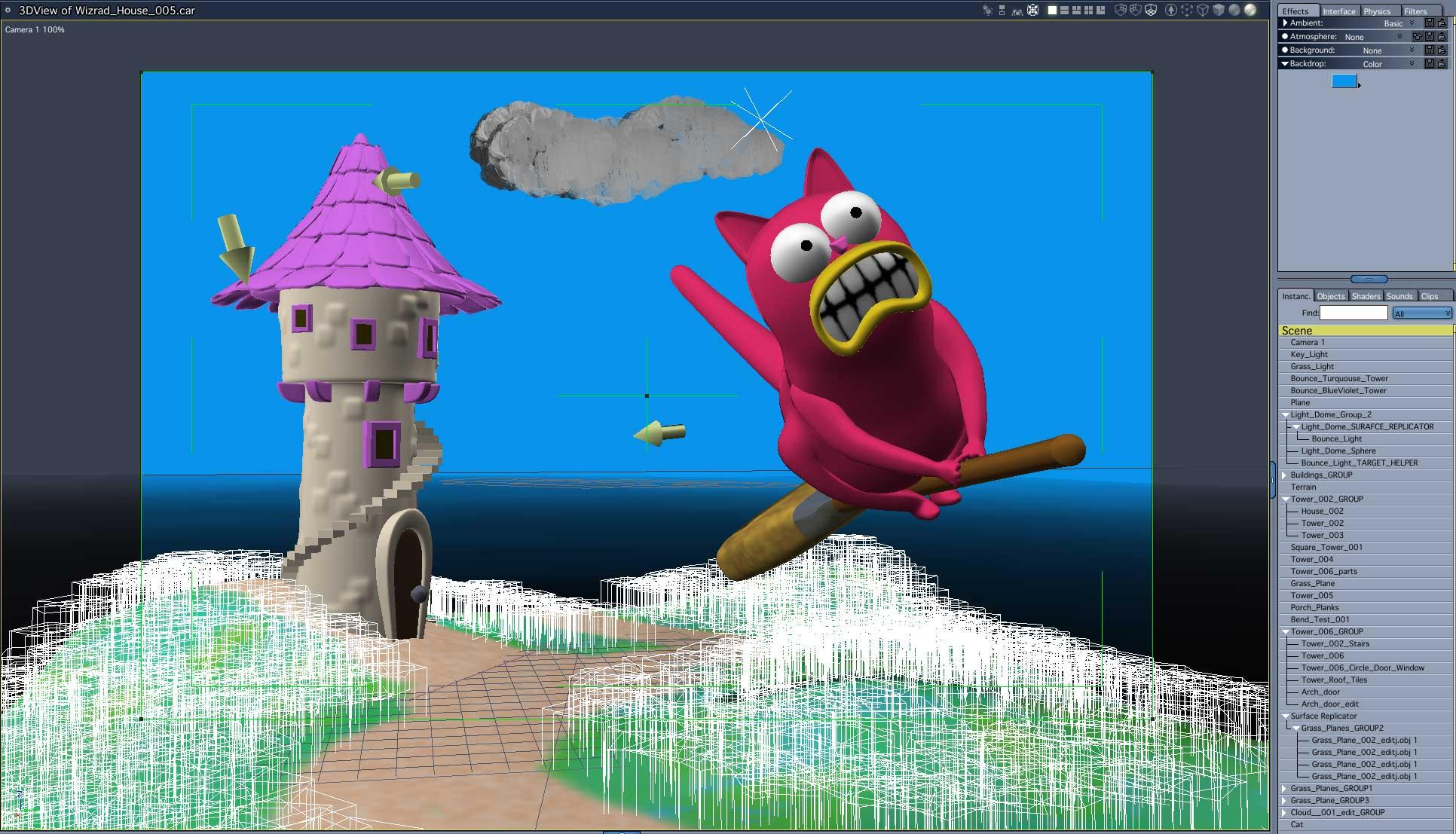Open the Backdrop Color dropdown
The width and height of the screenshot is (1456, 834).
point(1412,64)
